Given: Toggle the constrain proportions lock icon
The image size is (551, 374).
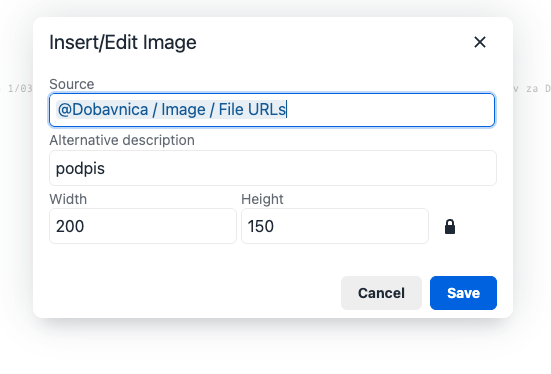Looking at the screenshot, I should [450, 227].
